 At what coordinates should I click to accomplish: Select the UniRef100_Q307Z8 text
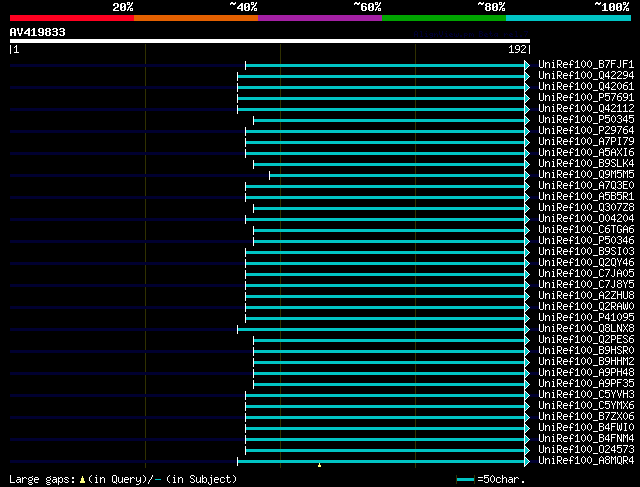click(x=586, y=208)
